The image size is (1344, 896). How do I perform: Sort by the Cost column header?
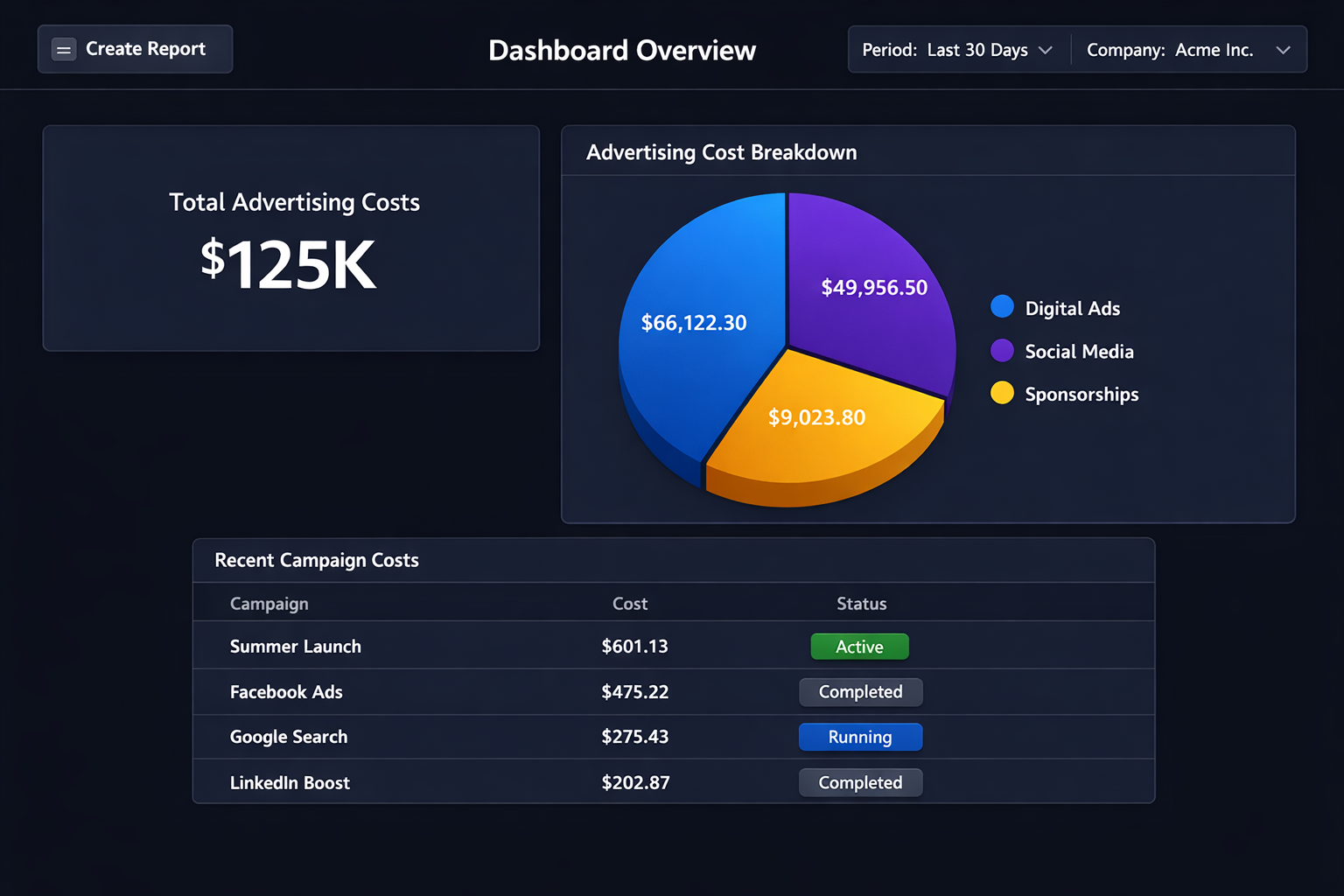(x=629, y=604)
